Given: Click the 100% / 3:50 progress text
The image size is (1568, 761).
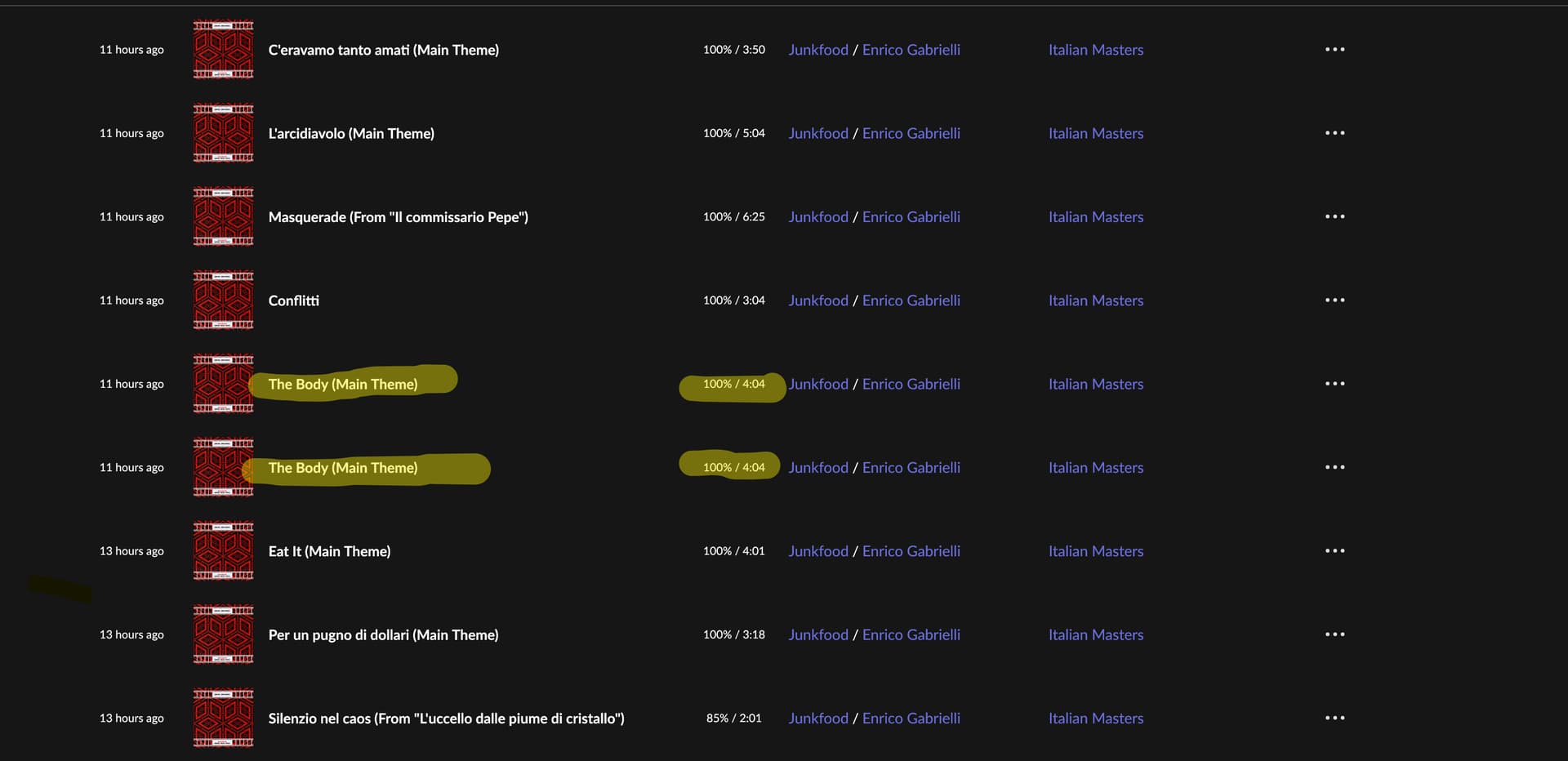Looking at the screenshot, I should [734, 50].
